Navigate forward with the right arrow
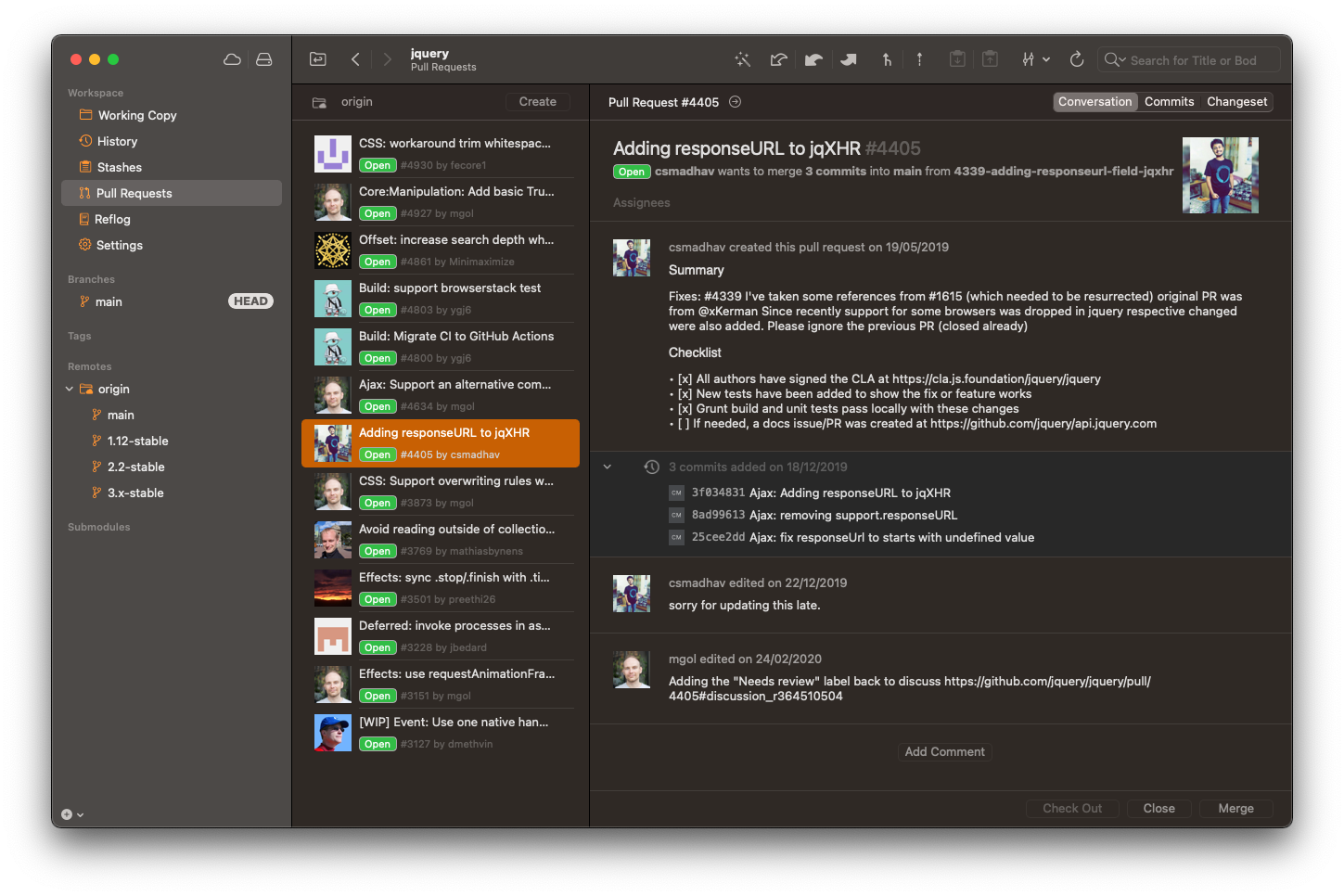Image resolution: width=1344 pixels, height=896 pixels. [387, 59]
